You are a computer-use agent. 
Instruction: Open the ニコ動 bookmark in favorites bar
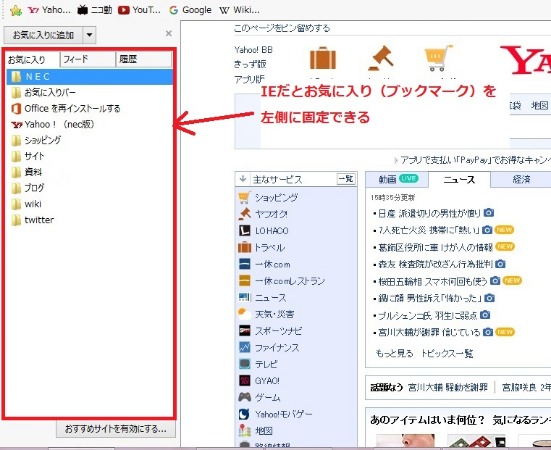[95, 10]
